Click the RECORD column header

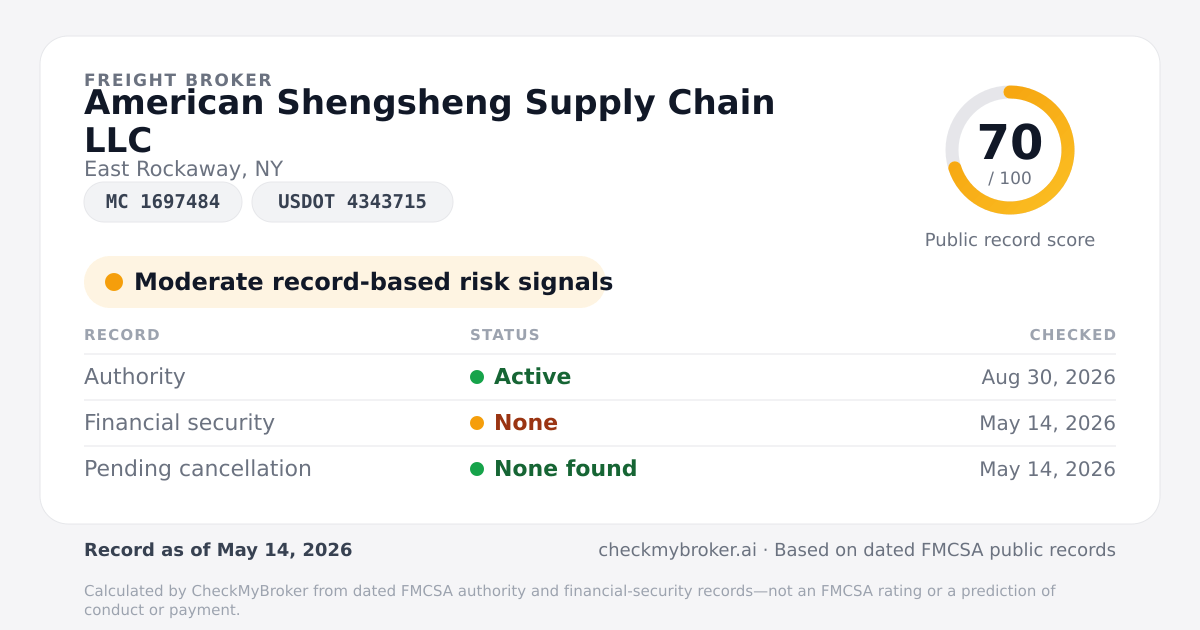(122, 335)
